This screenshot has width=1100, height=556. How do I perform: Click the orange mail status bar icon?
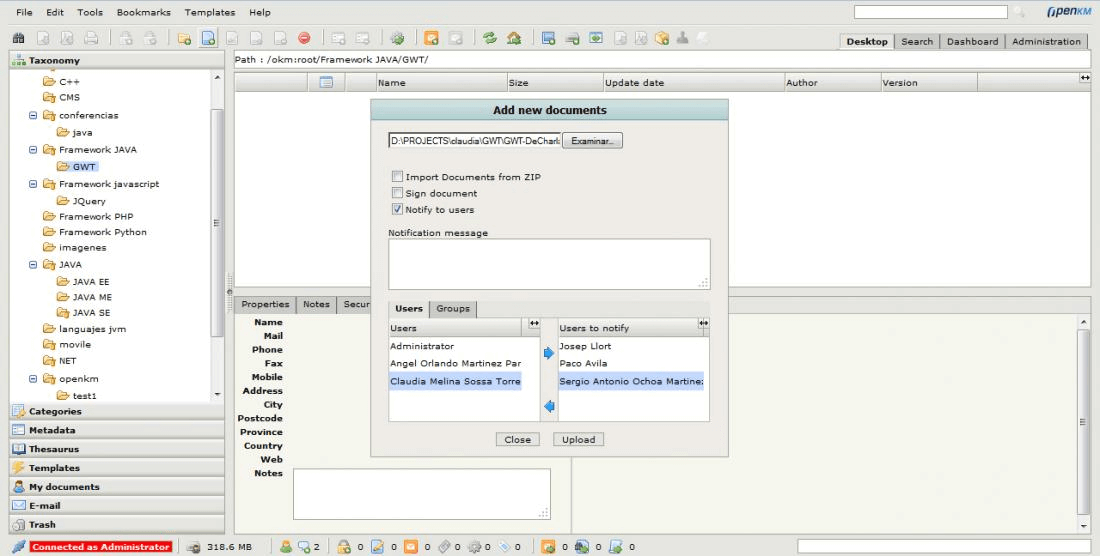(410, 547)
